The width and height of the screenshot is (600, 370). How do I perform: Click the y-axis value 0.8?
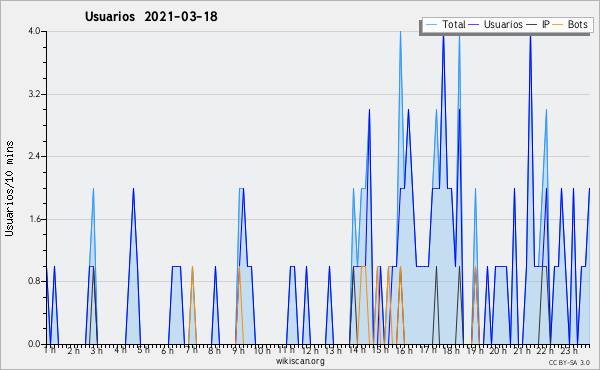(x=34, y=282)
